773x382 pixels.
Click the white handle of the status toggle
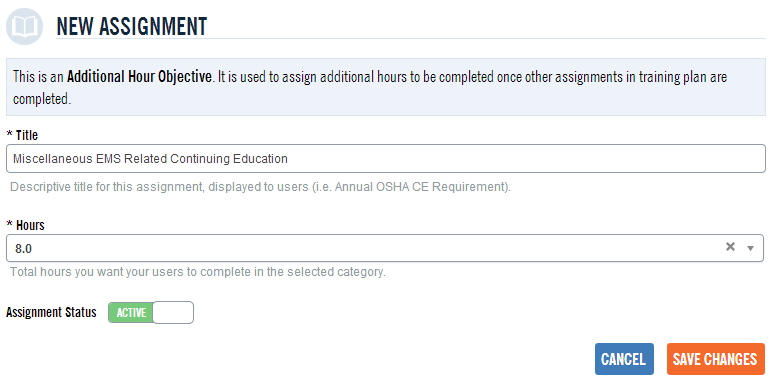click(x=173, y=313)
